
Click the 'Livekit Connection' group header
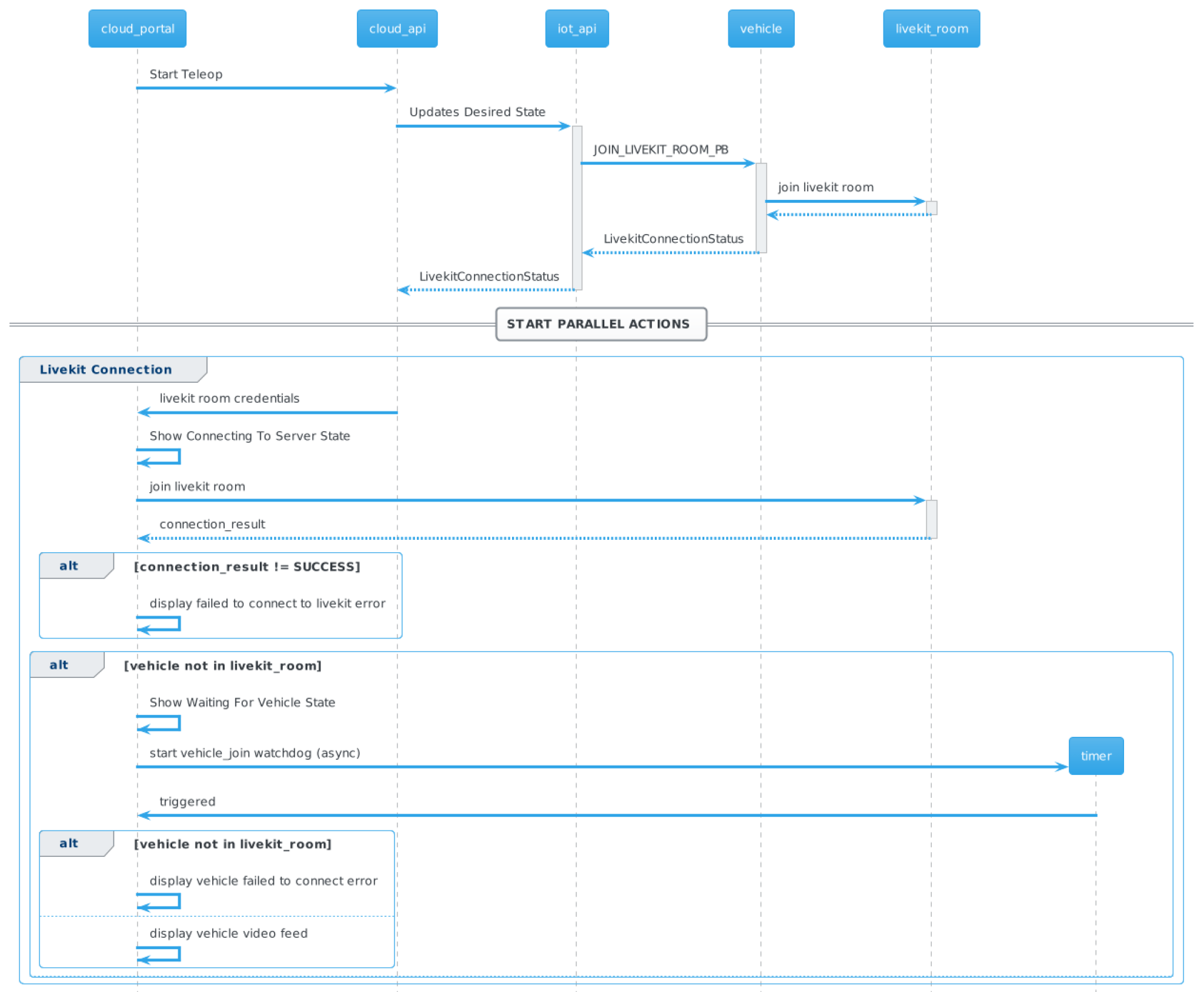(113, 369)
